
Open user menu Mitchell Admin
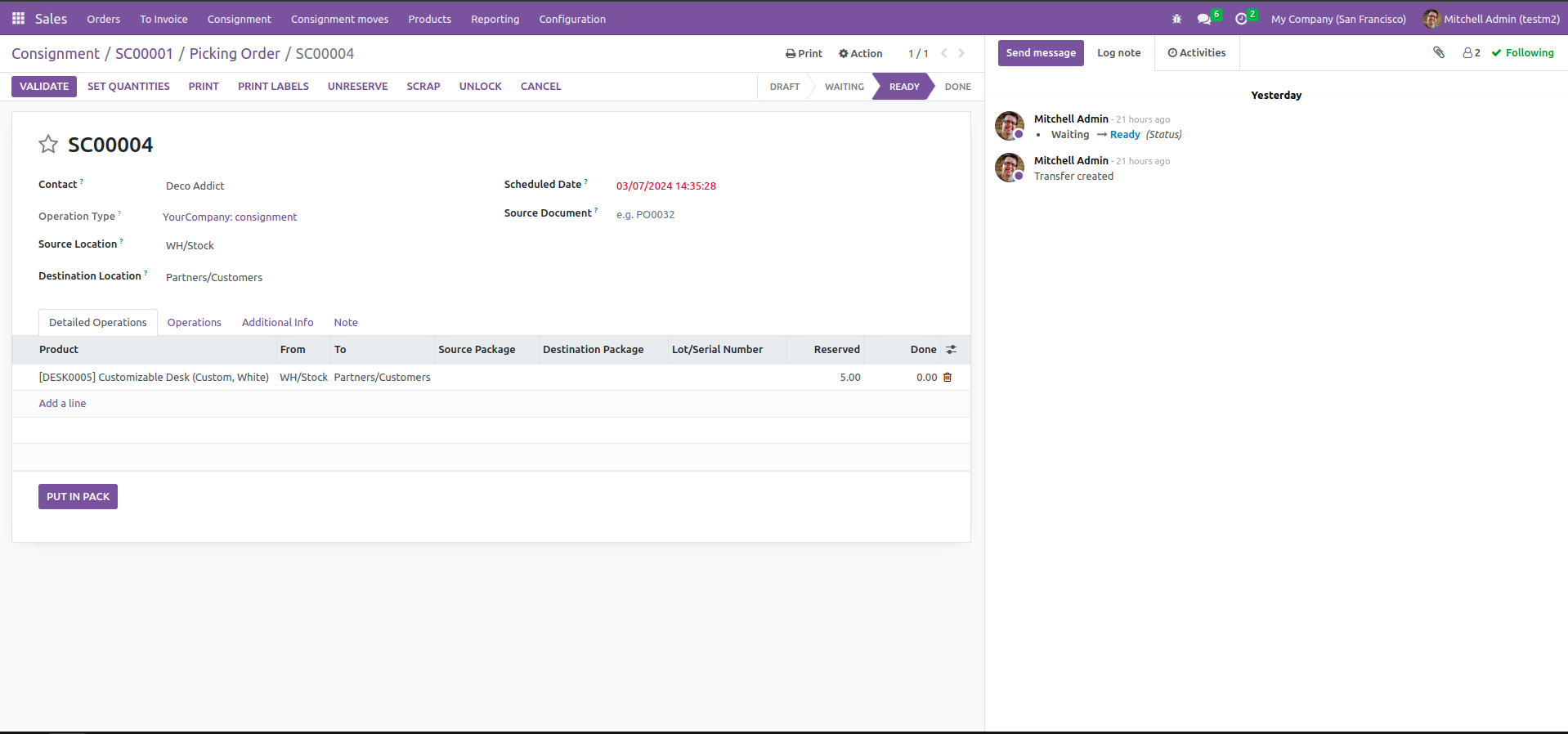tap(1491, 19)
